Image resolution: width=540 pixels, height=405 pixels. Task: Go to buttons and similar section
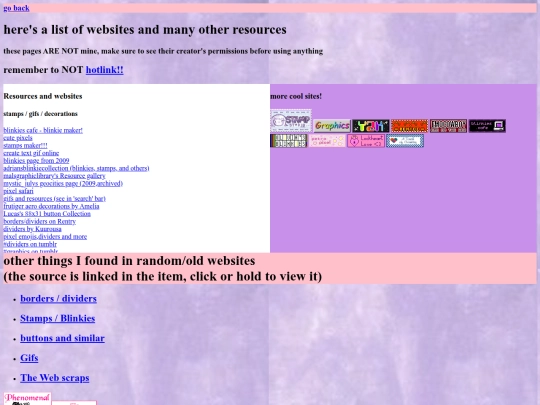[x=62, y=338]
